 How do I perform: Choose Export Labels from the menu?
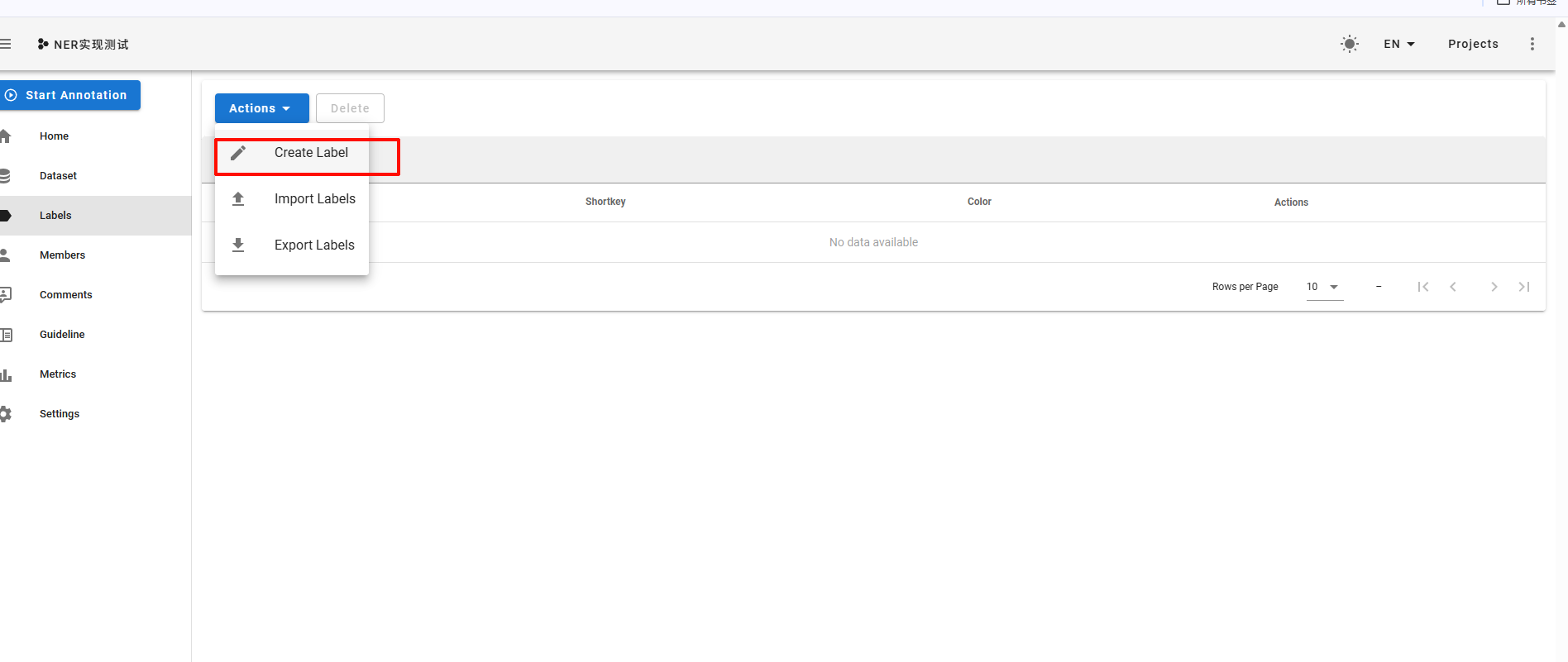pyautogui.click(x=292, y=245)
